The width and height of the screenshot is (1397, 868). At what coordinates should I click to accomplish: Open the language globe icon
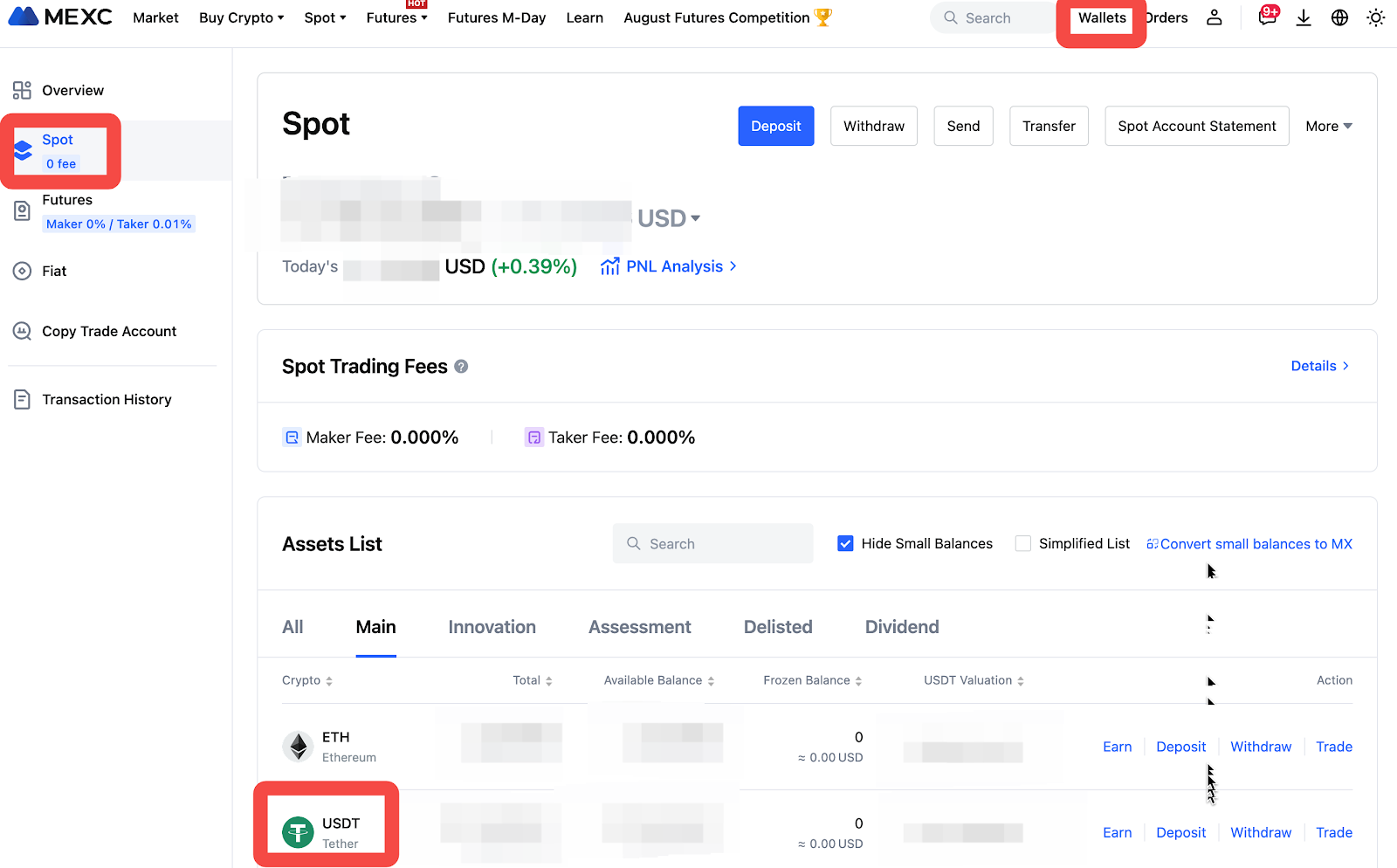coord(1339,17)
